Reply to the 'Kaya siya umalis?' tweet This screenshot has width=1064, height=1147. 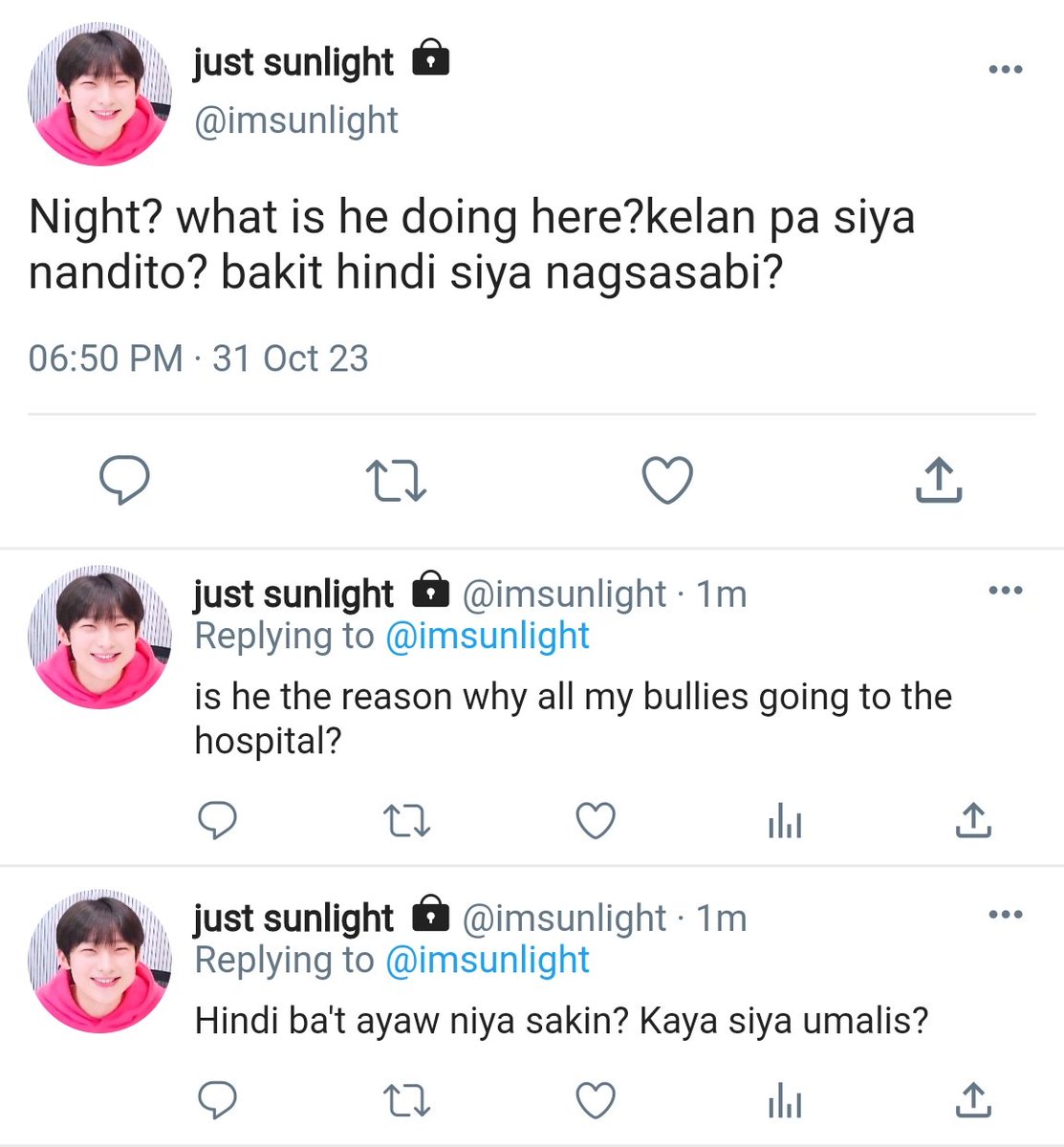(x=217, y=1100)
